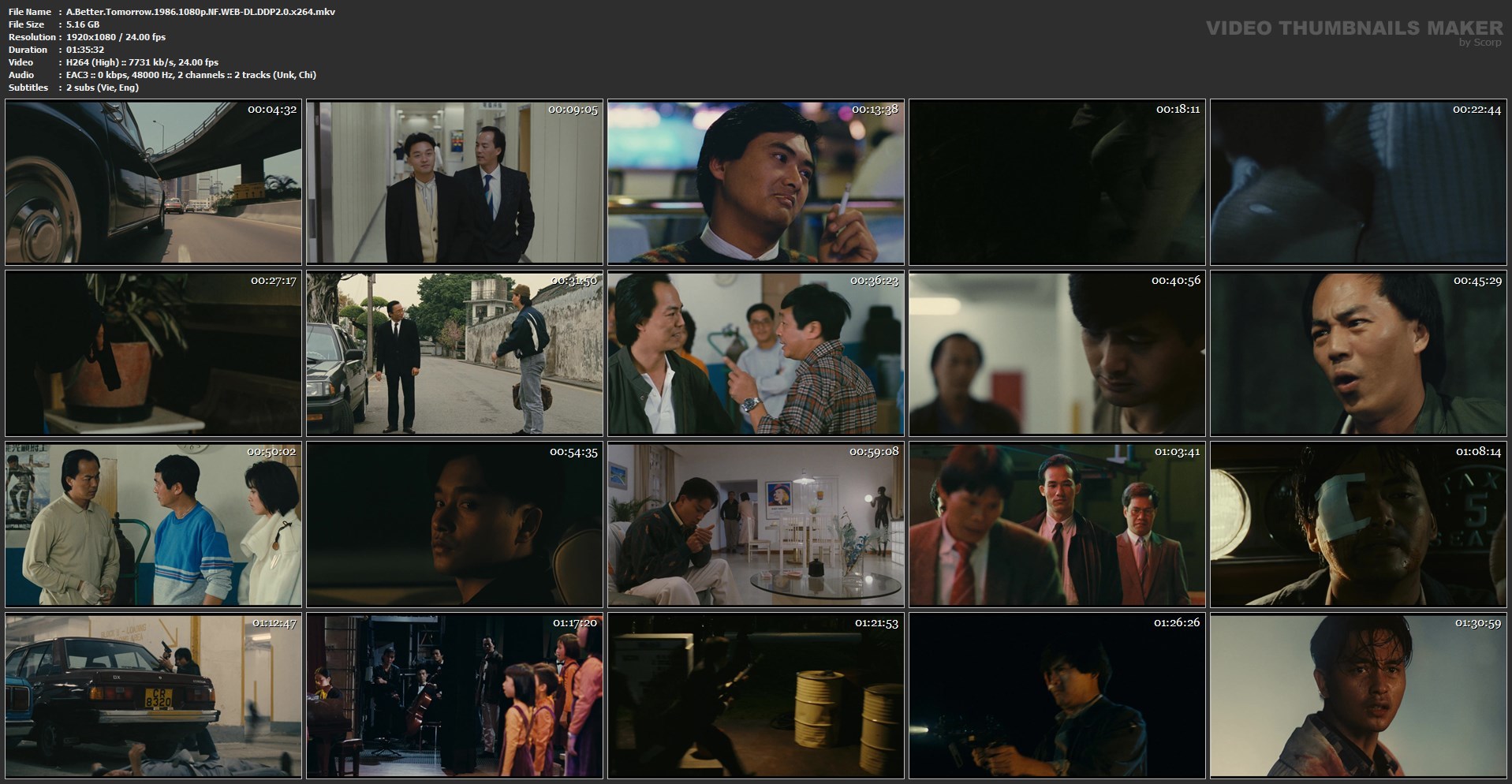Image resolution: width=1512 pixels, height=784 pixels.
Task: Select the thumbnail at 00:18:11
Action: coord(1057,182)
